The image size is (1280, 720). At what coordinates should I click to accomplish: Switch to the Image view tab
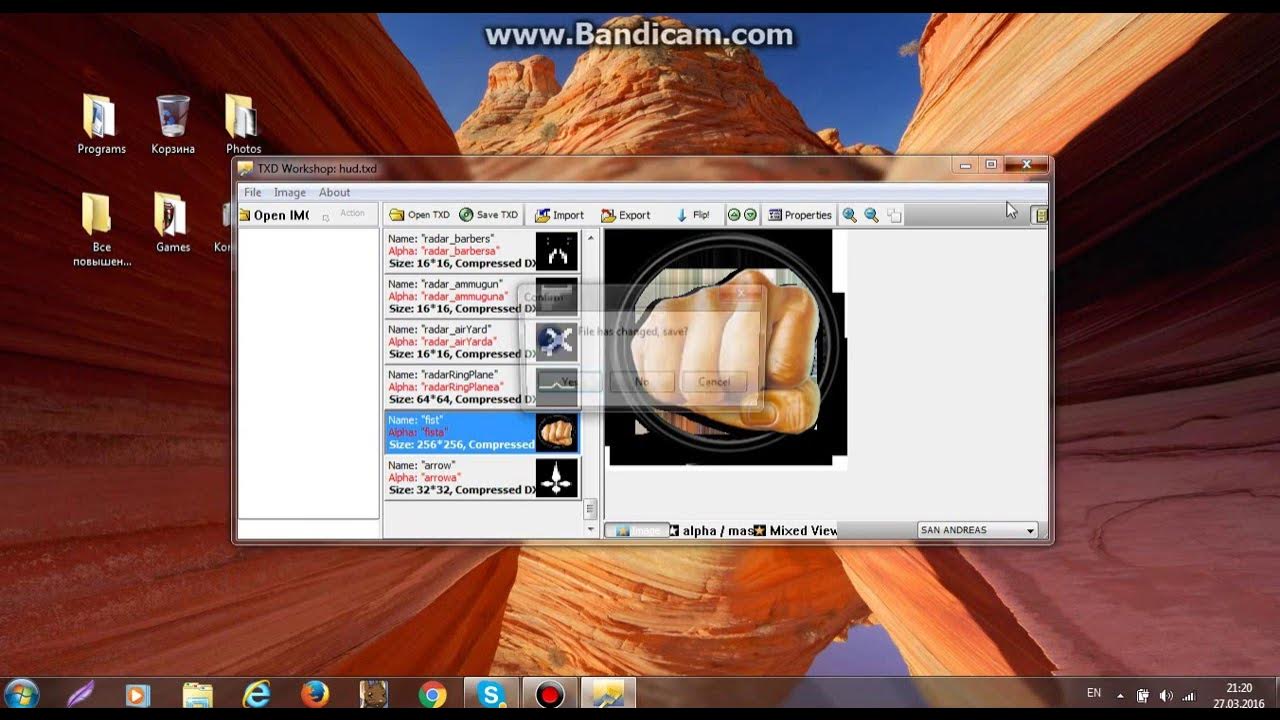pos(637,530)
